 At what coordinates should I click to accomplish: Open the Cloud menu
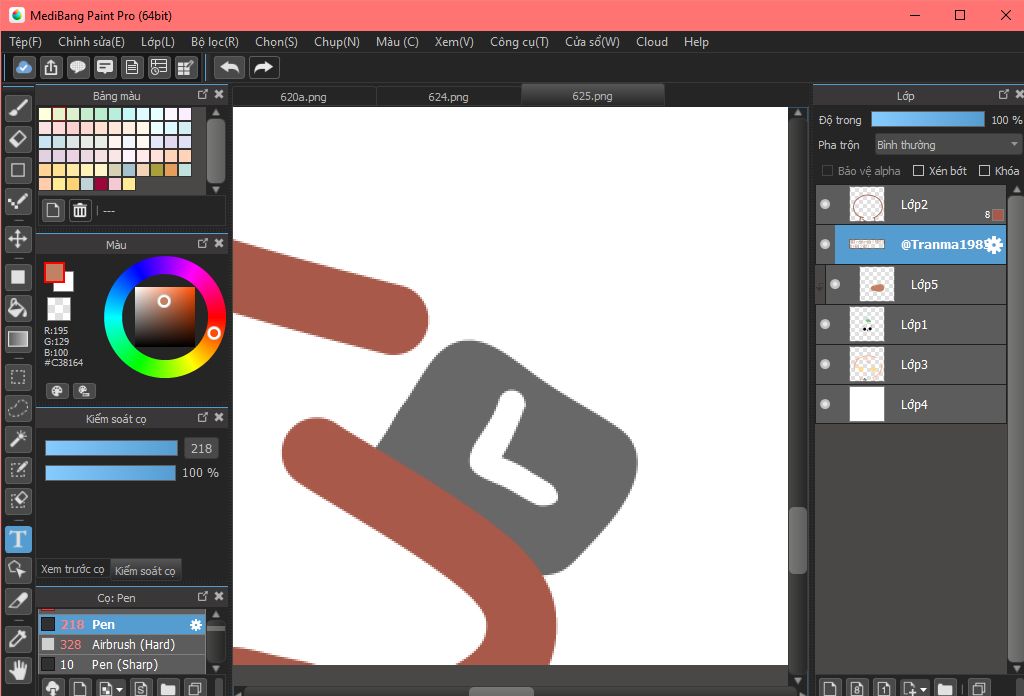pyautogui.click(x=652, y=42)
